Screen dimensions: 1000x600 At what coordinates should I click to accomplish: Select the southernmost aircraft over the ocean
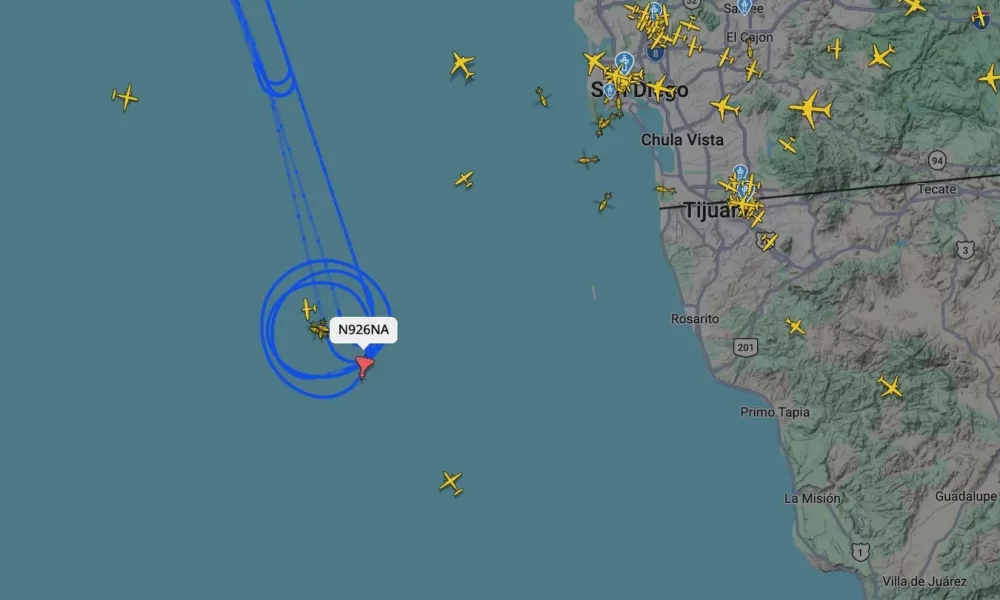pyautogui.click(x=452, y=483)
